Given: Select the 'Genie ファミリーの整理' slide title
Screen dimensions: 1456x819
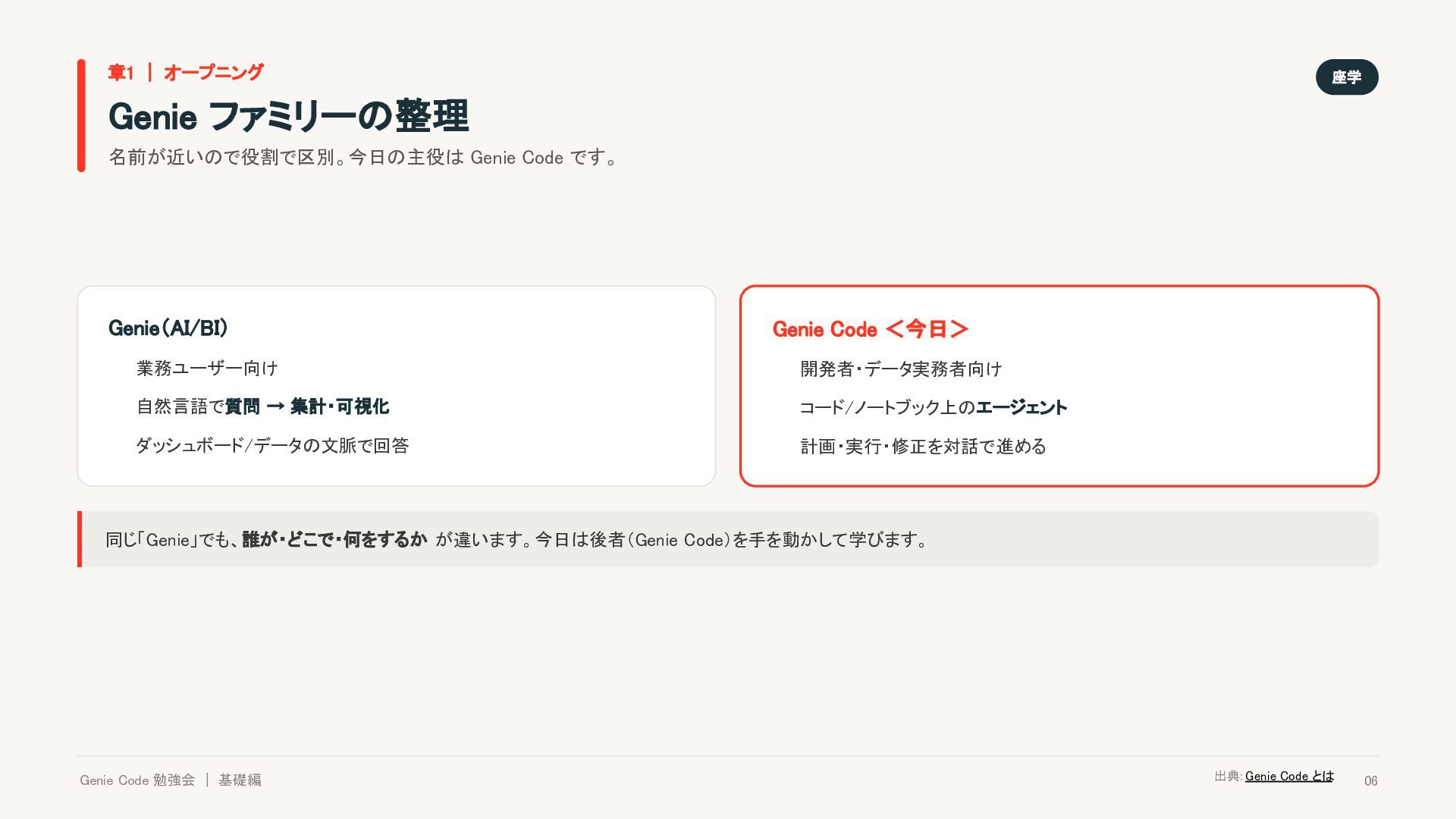Looking at the screenshot, I should pyautogui.click(x=288, y=116).
